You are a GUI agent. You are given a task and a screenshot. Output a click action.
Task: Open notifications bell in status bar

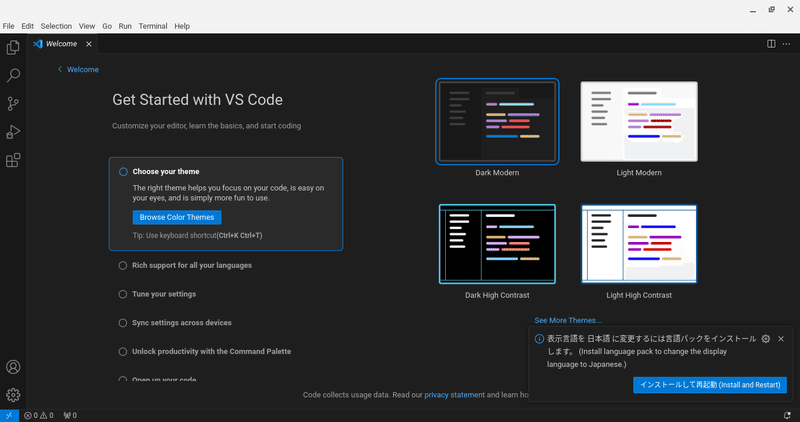(x=787, y=415)
